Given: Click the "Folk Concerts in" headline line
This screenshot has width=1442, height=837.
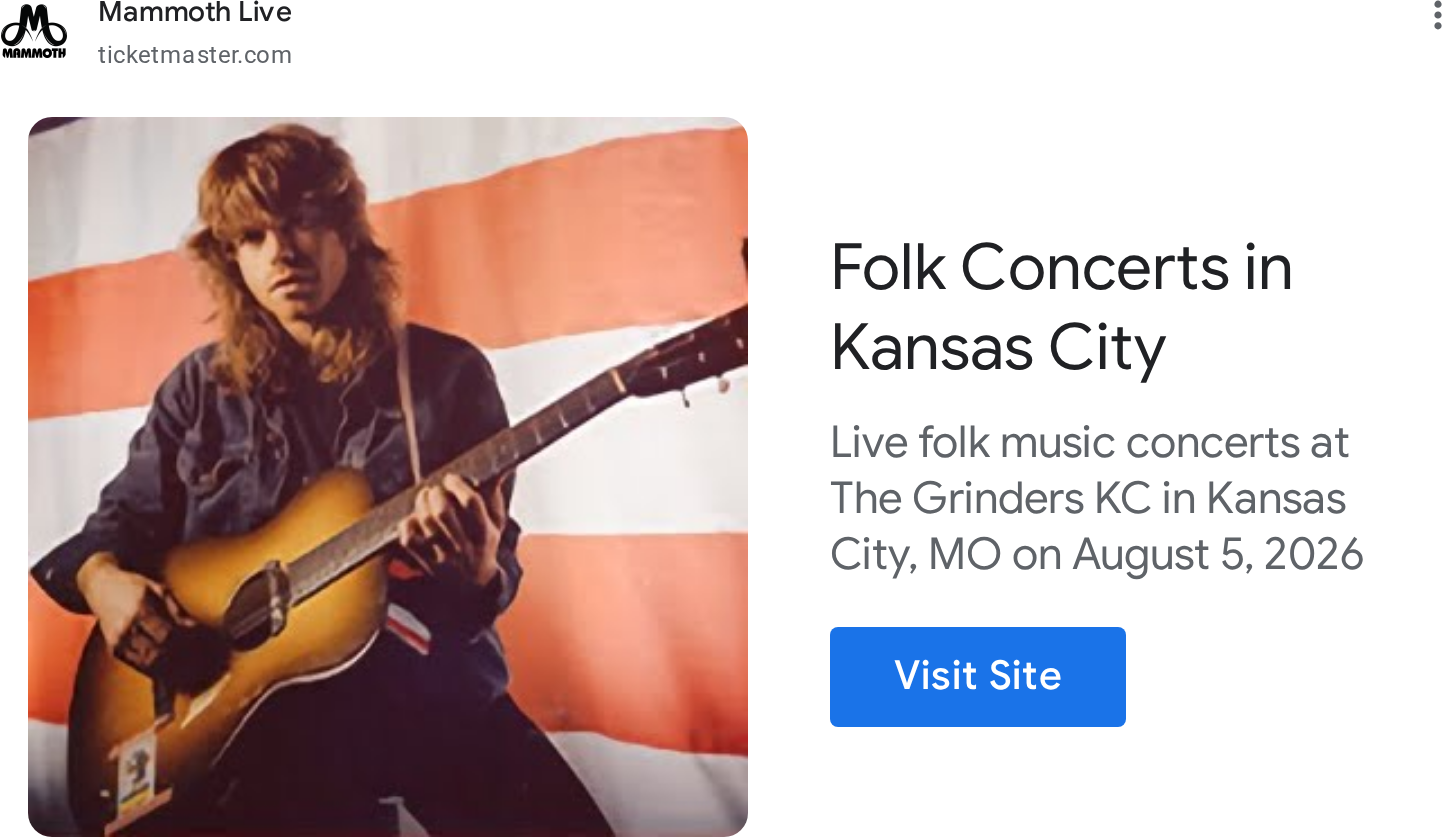Looking at the screenshot, I should click(1062, 267).
